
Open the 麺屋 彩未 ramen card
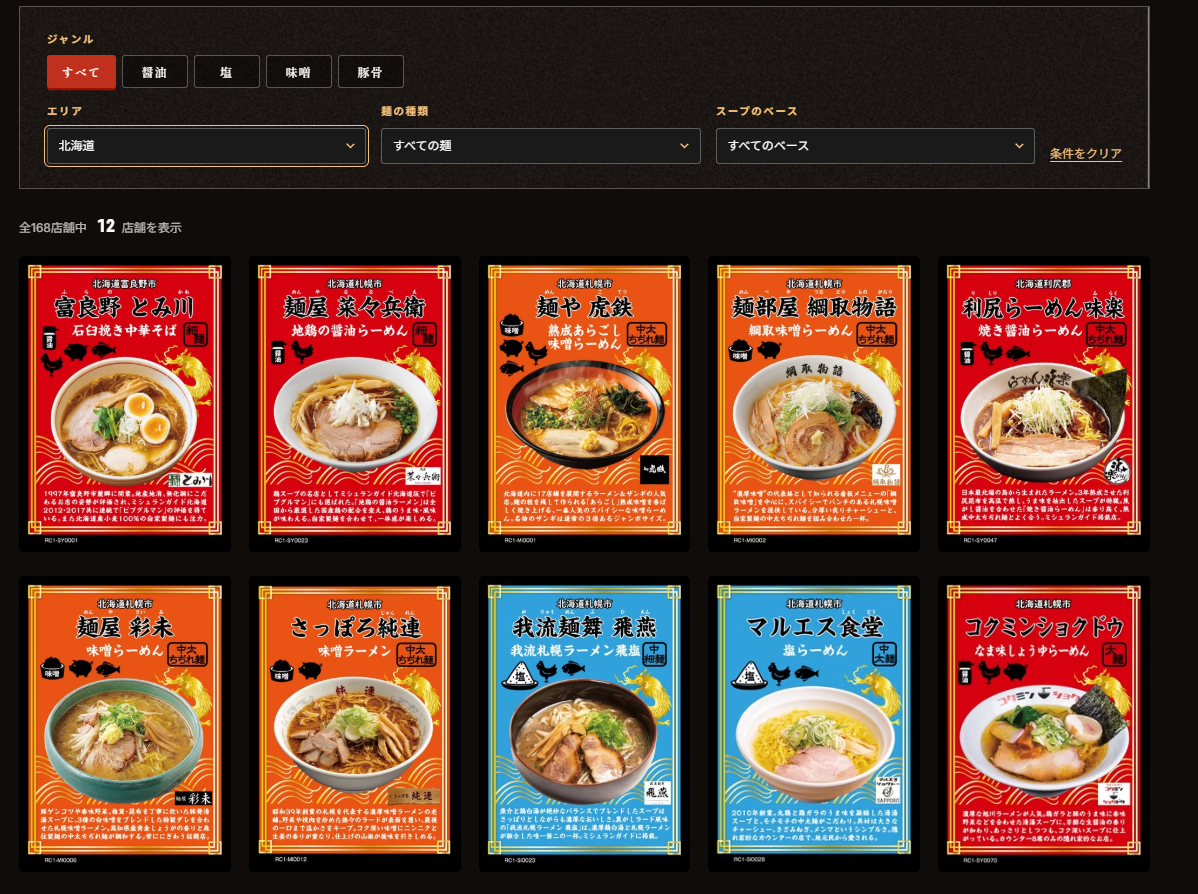coord(125,724)
